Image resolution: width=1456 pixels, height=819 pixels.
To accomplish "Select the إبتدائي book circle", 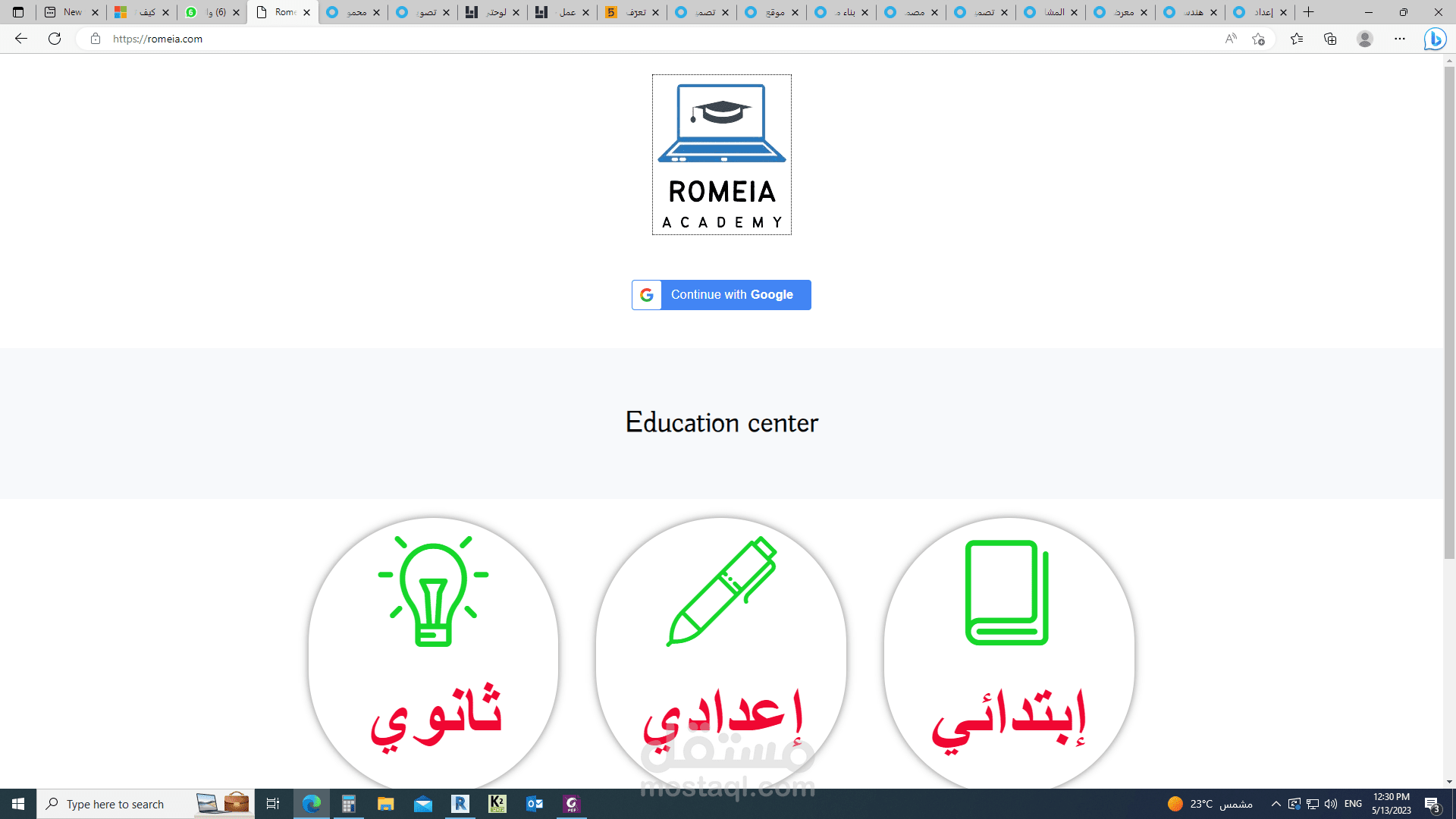I will click(x=1009, y=653).
